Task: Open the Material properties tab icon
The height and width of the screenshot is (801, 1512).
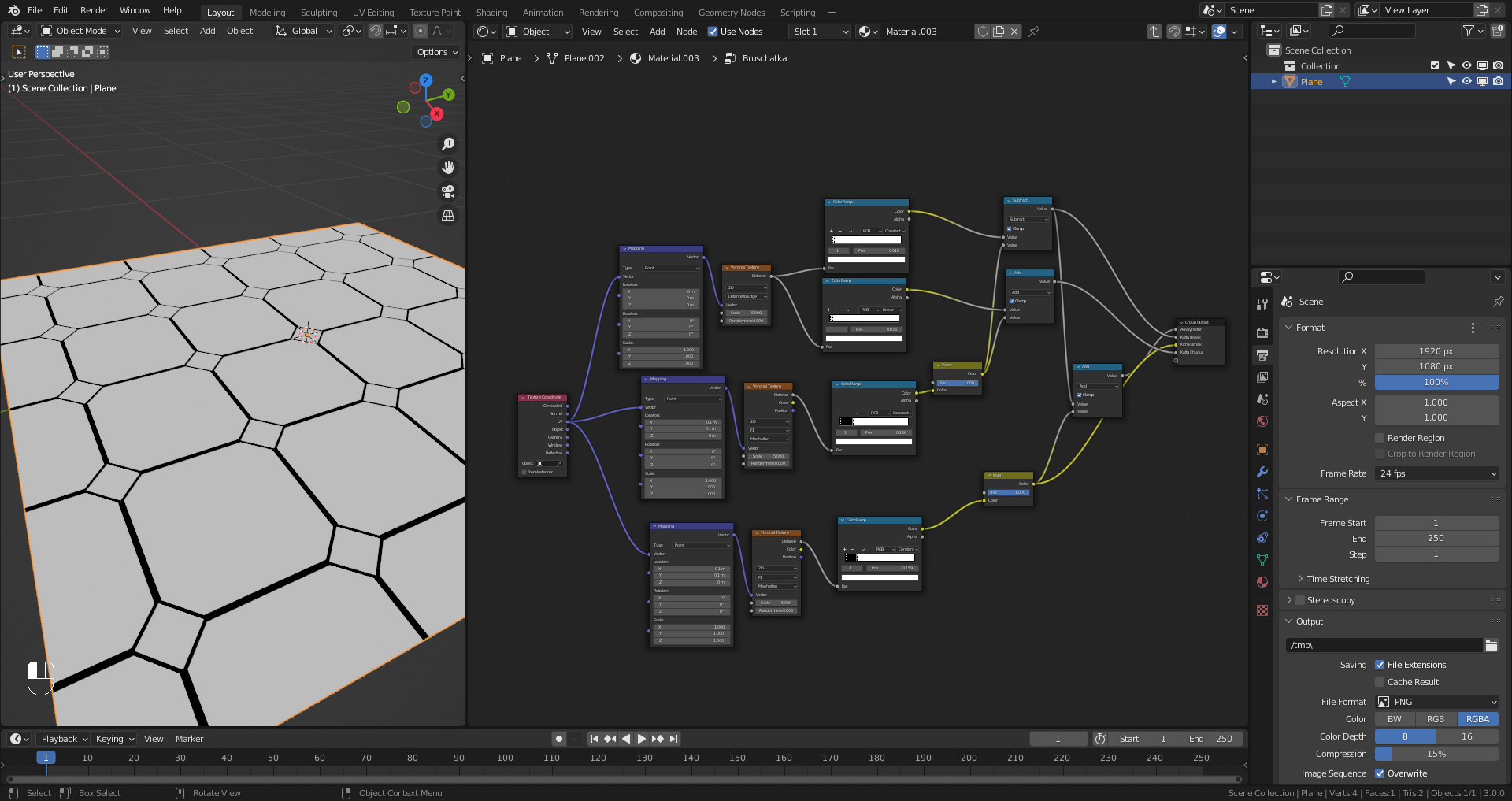Action: tap(1262, 582)
